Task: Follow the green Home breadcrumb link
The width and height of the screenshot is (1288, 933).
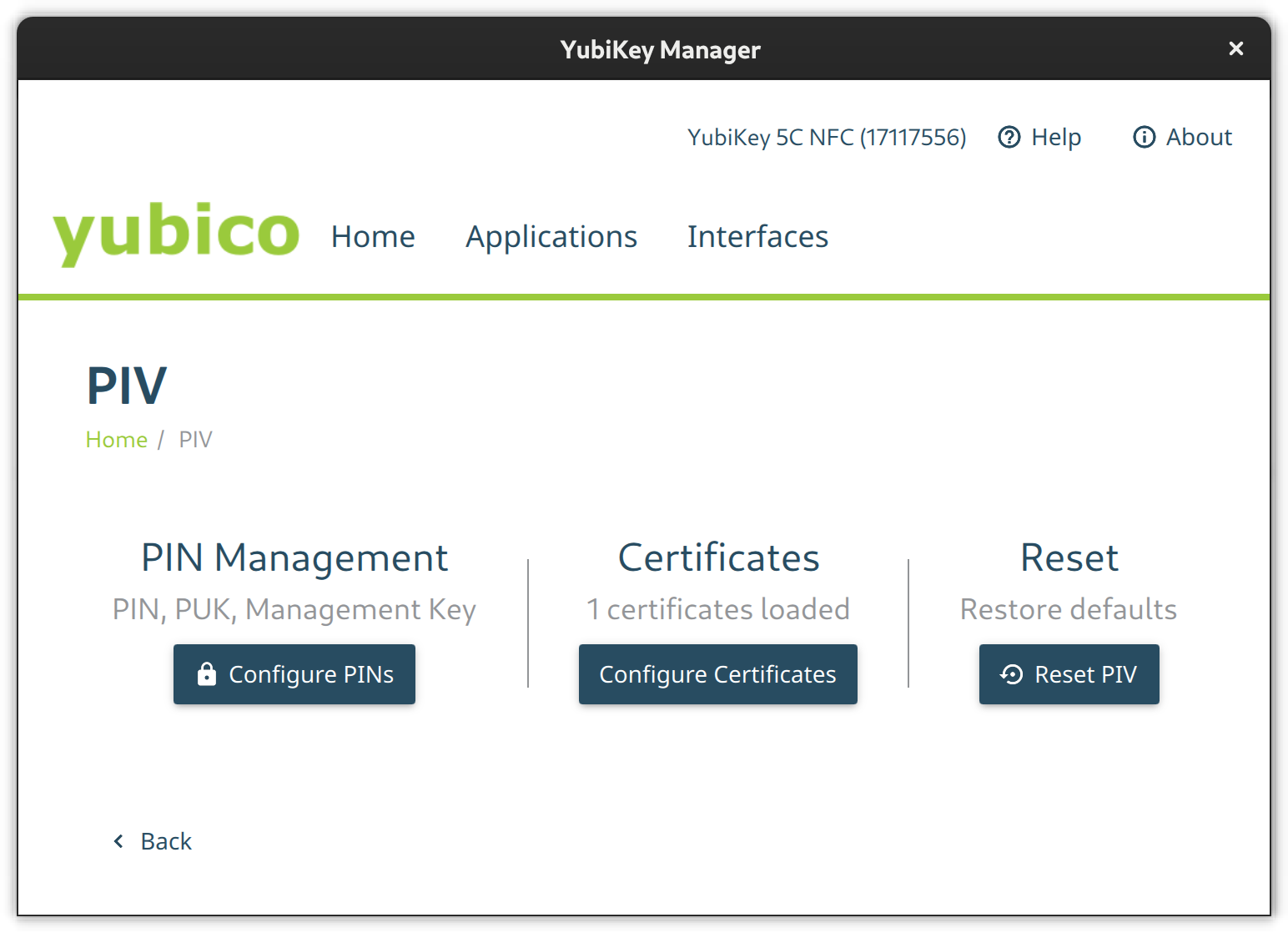Action: click(116, 440)
